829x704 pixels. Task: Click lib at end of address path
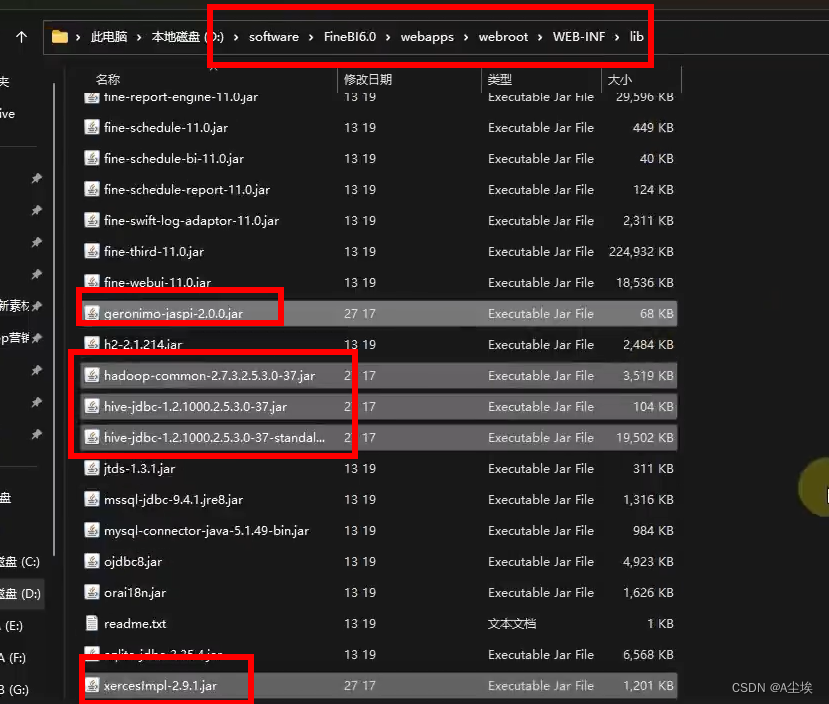(x=637, y=37)
